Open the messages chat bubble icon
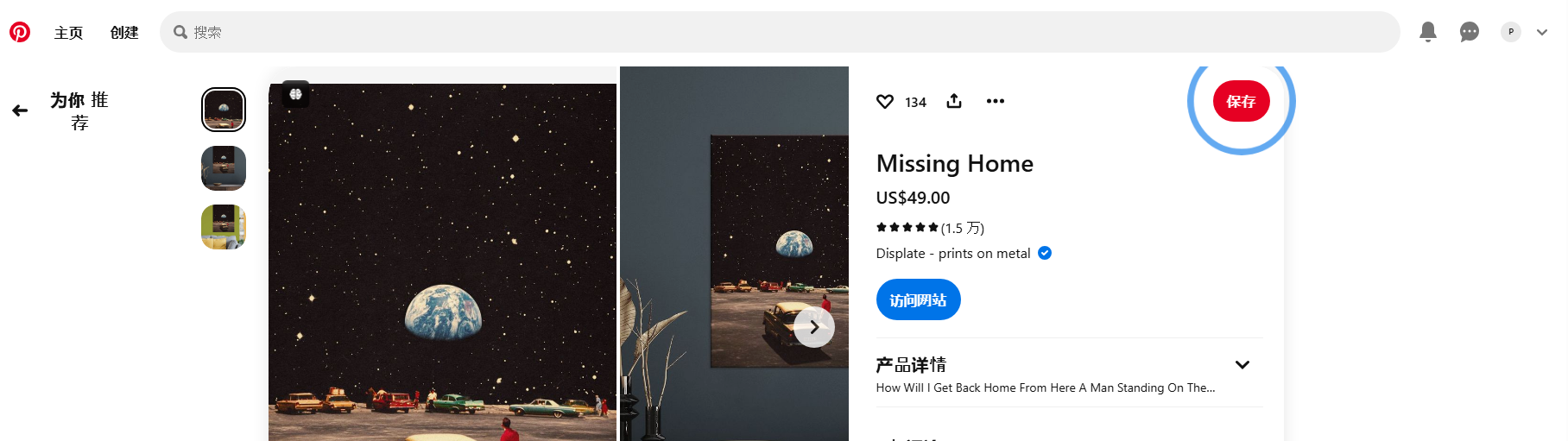Image resolution: width=1568 pixels, height=441 pixels. click(x=1470, y=32)
